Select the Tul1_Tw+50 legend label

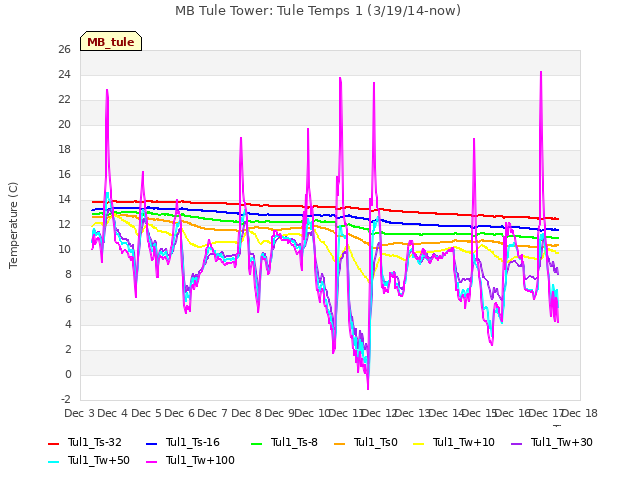click(99, 460)
